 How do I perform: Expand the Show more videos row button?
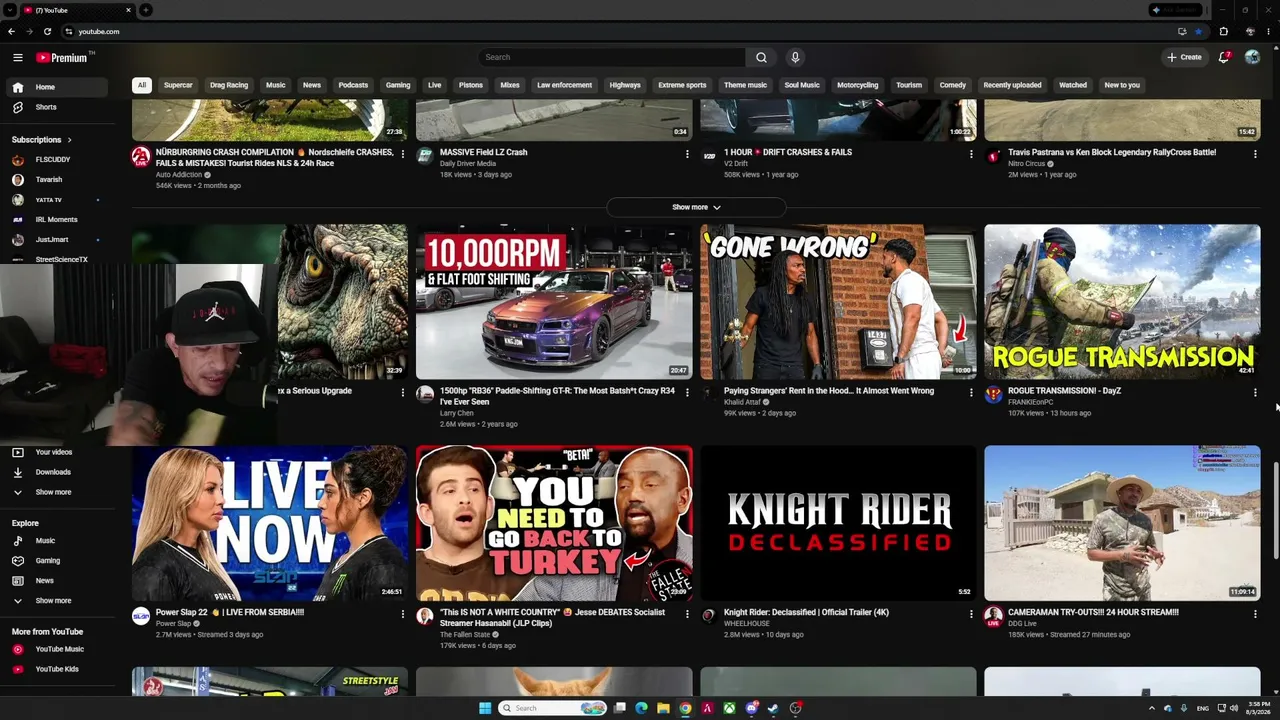coord(696,207)
